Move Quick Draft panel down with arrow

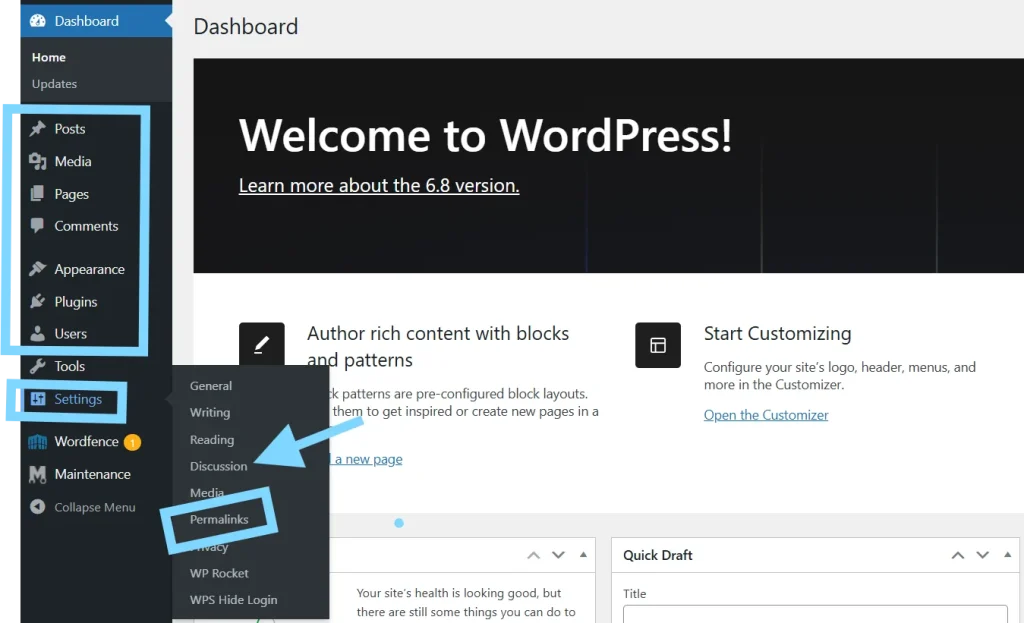point(982,555)
